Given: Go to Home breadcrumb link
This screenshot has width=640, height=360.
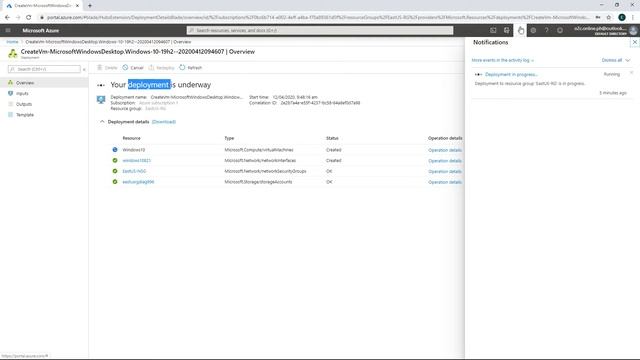Looking at the screenshot, I should 12,42.
